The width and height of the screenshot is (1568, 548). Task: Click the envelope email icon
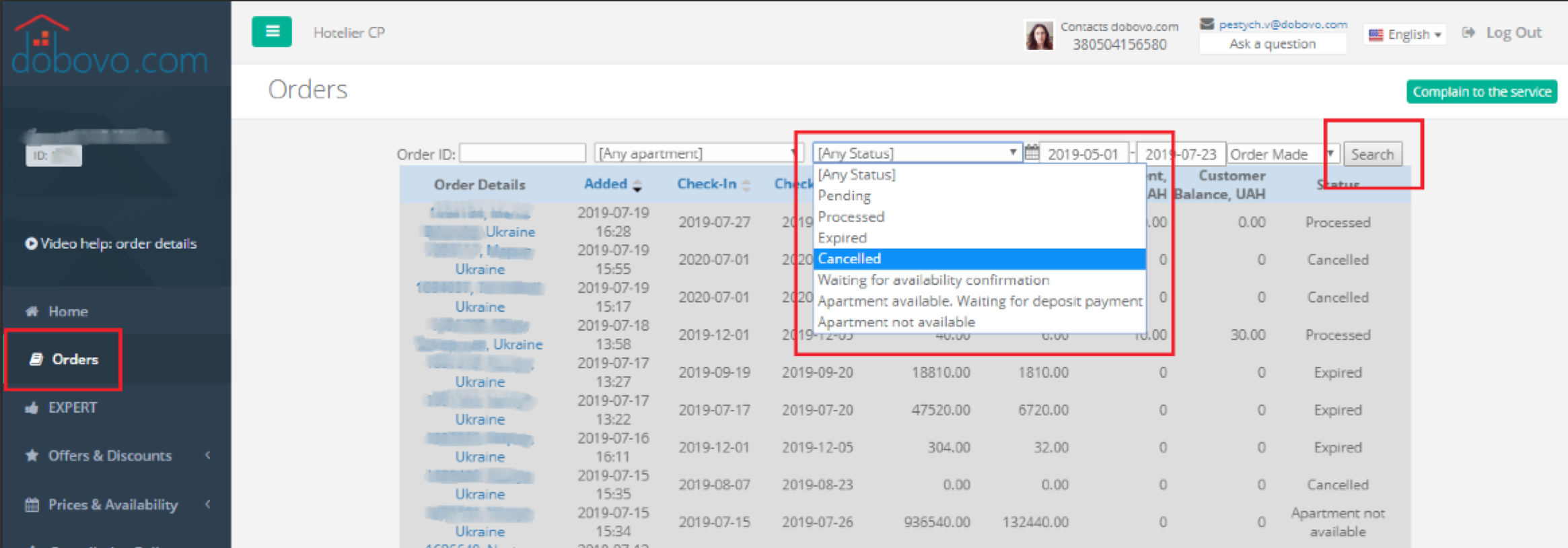(1207, 24)
